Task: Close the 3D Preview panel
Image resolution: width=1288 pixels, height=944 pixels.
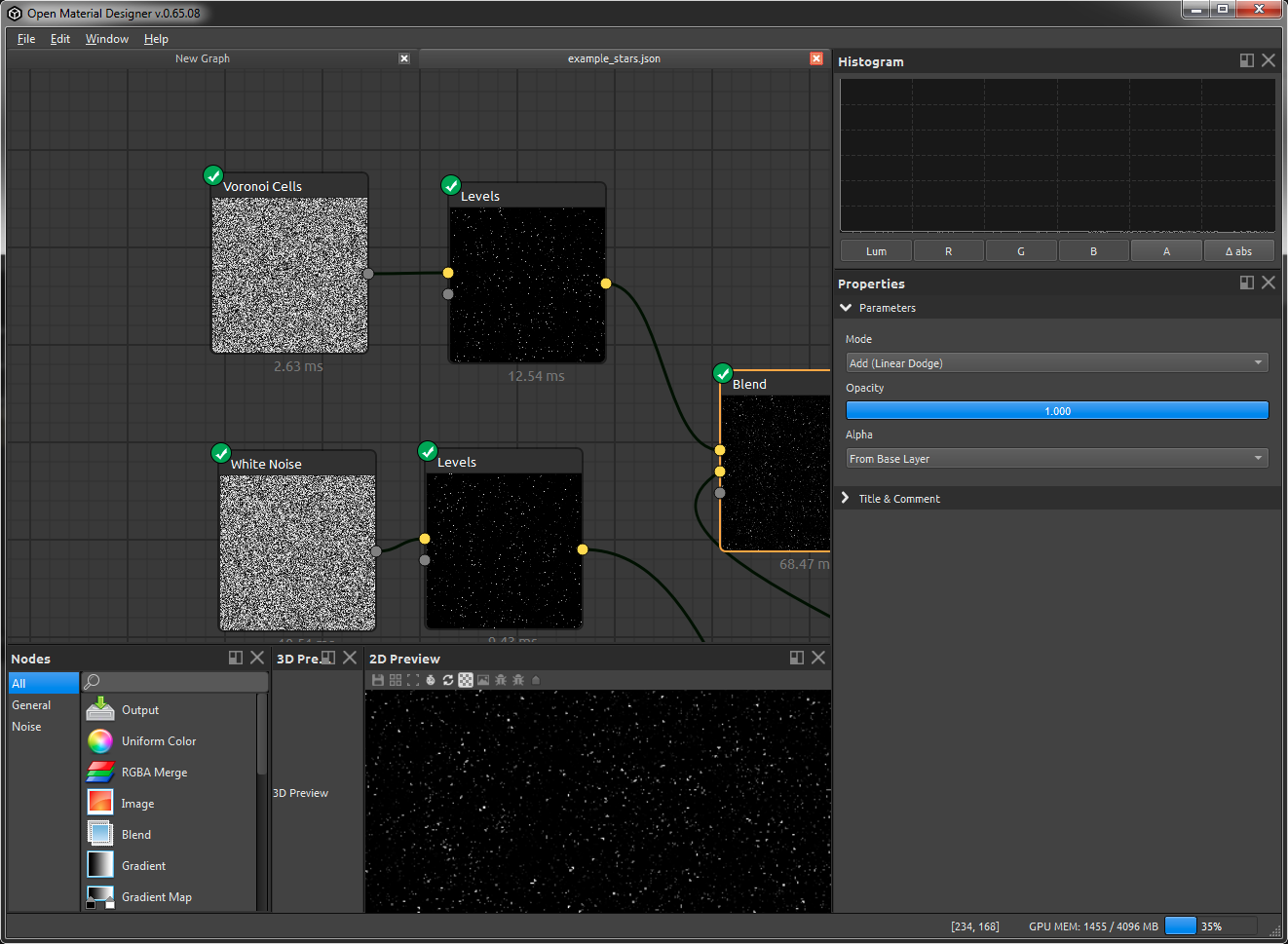Action: [x=350, y=658]
